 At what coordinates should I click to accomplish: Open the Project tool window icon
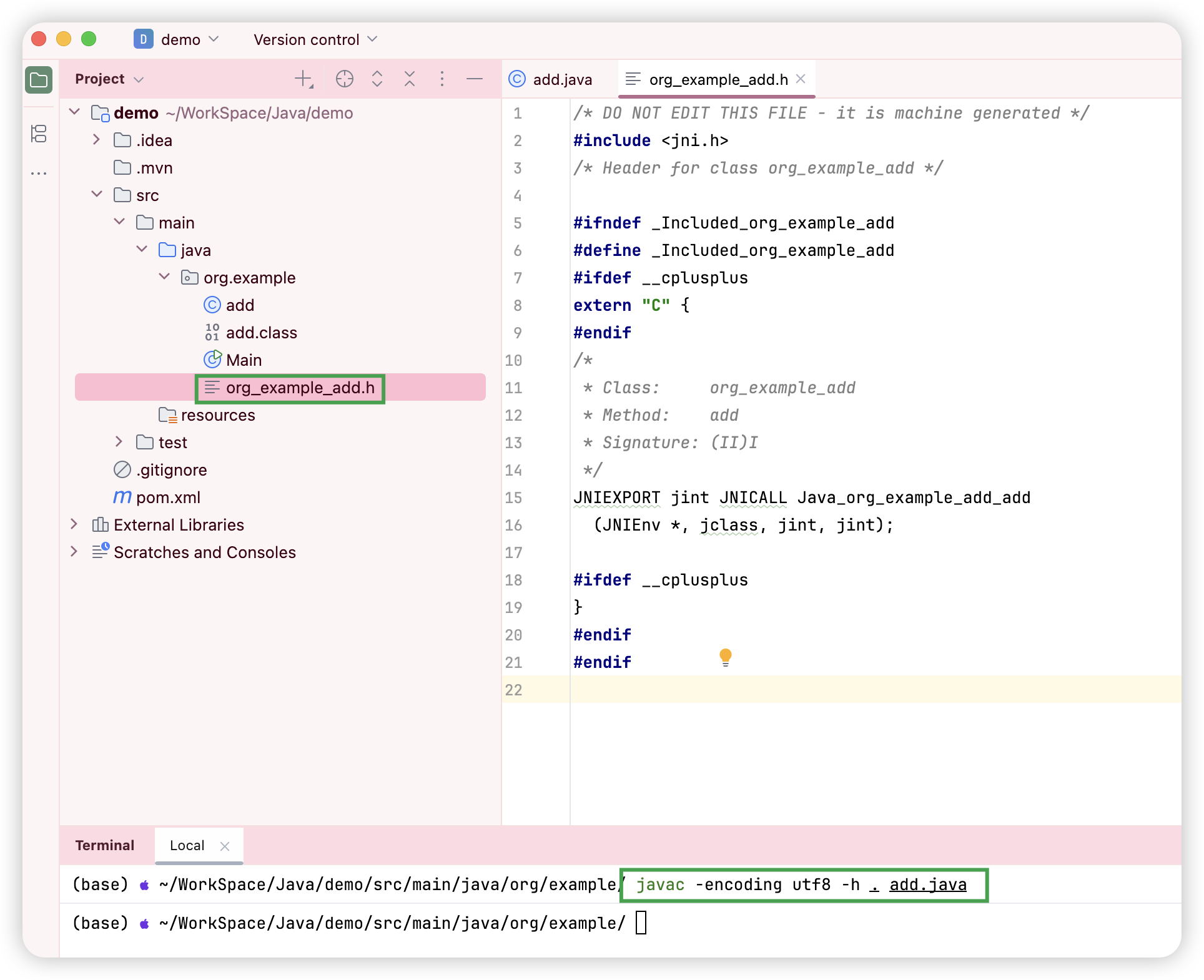coord(39,79)
